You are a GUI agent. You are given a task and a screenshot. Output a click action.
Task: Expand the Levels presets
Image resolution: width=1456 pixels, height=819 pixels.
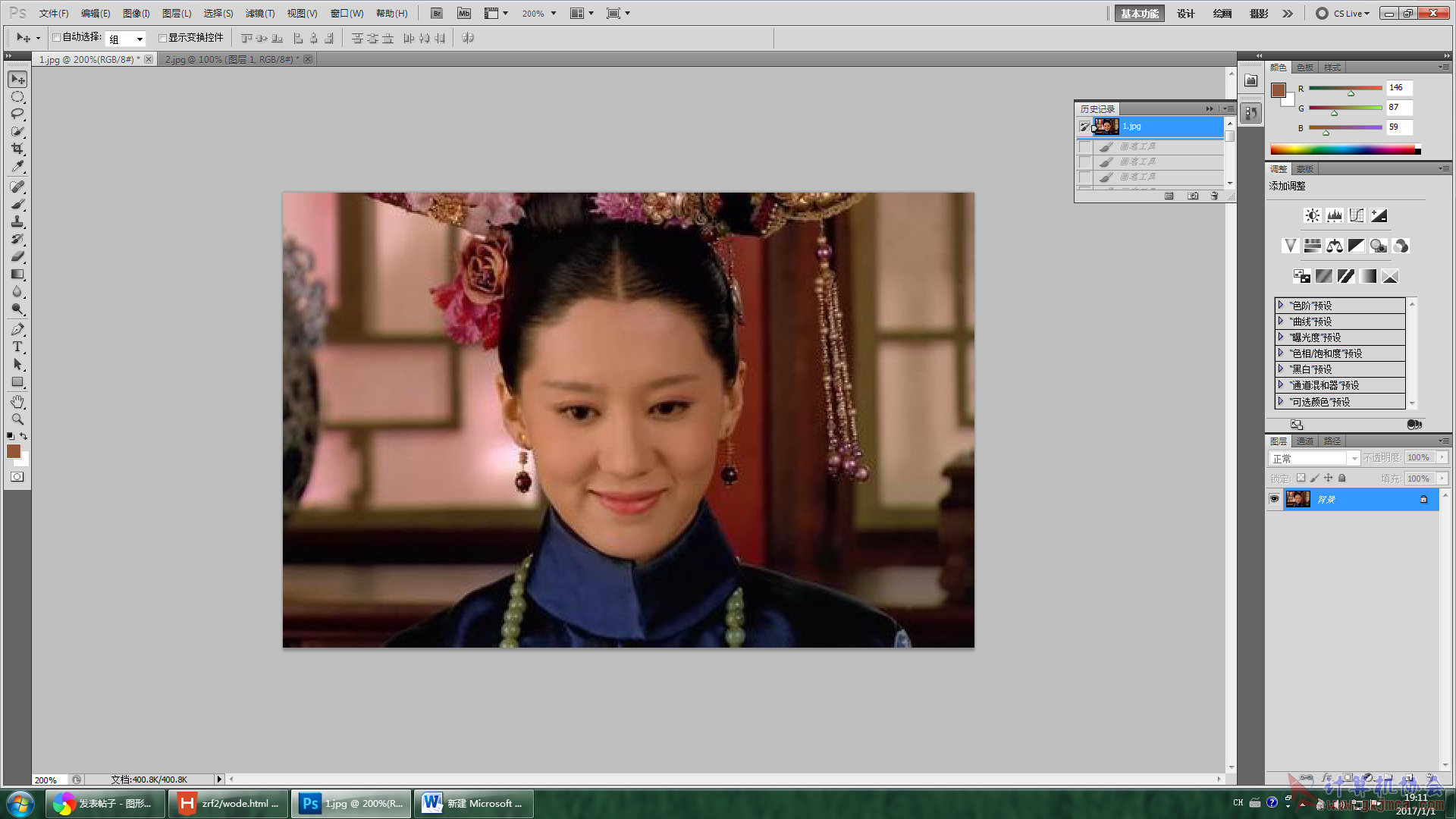pyautogui.click(x=1281, y=305)
